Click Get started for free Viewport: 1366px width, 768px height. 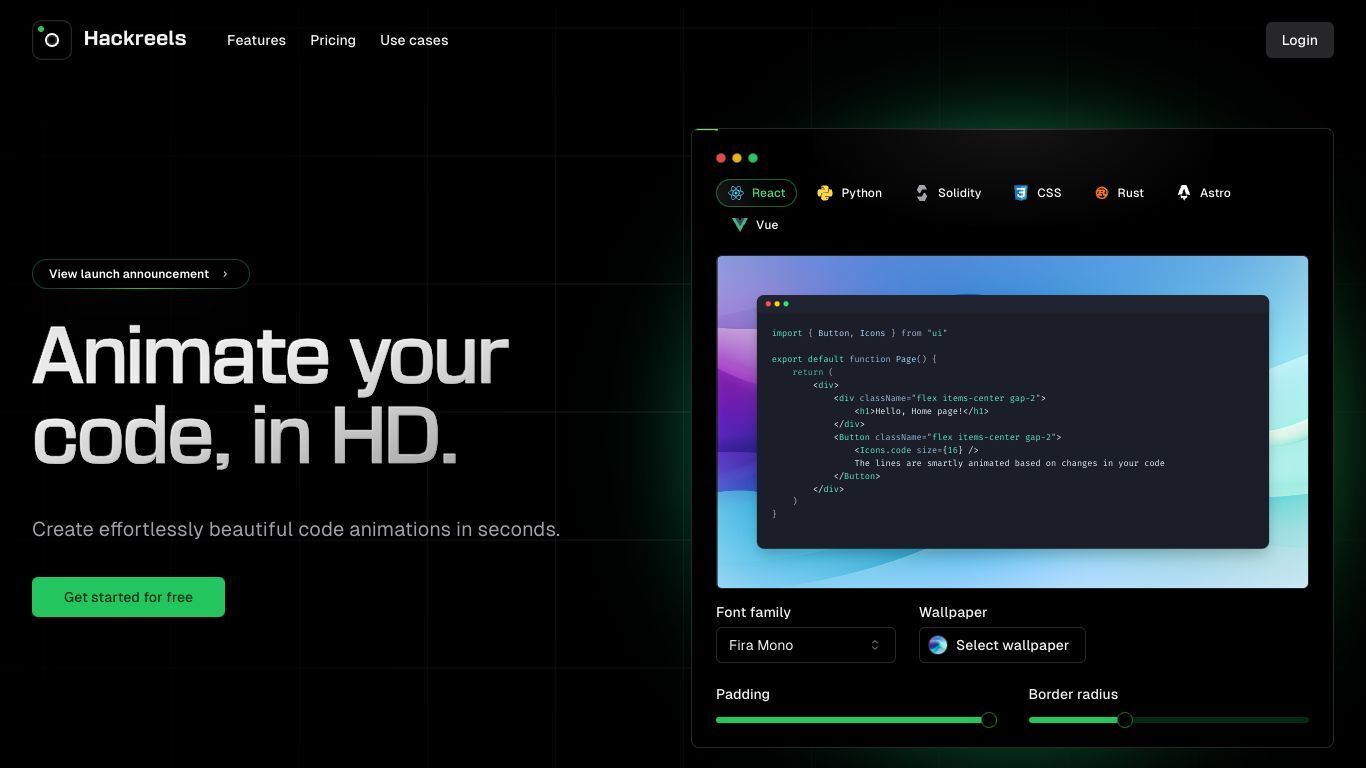pyautogui.click(x=128, y=597)
